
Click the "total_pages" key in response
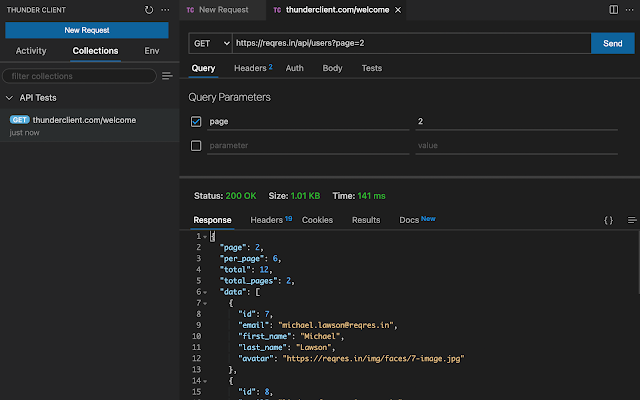249,281
